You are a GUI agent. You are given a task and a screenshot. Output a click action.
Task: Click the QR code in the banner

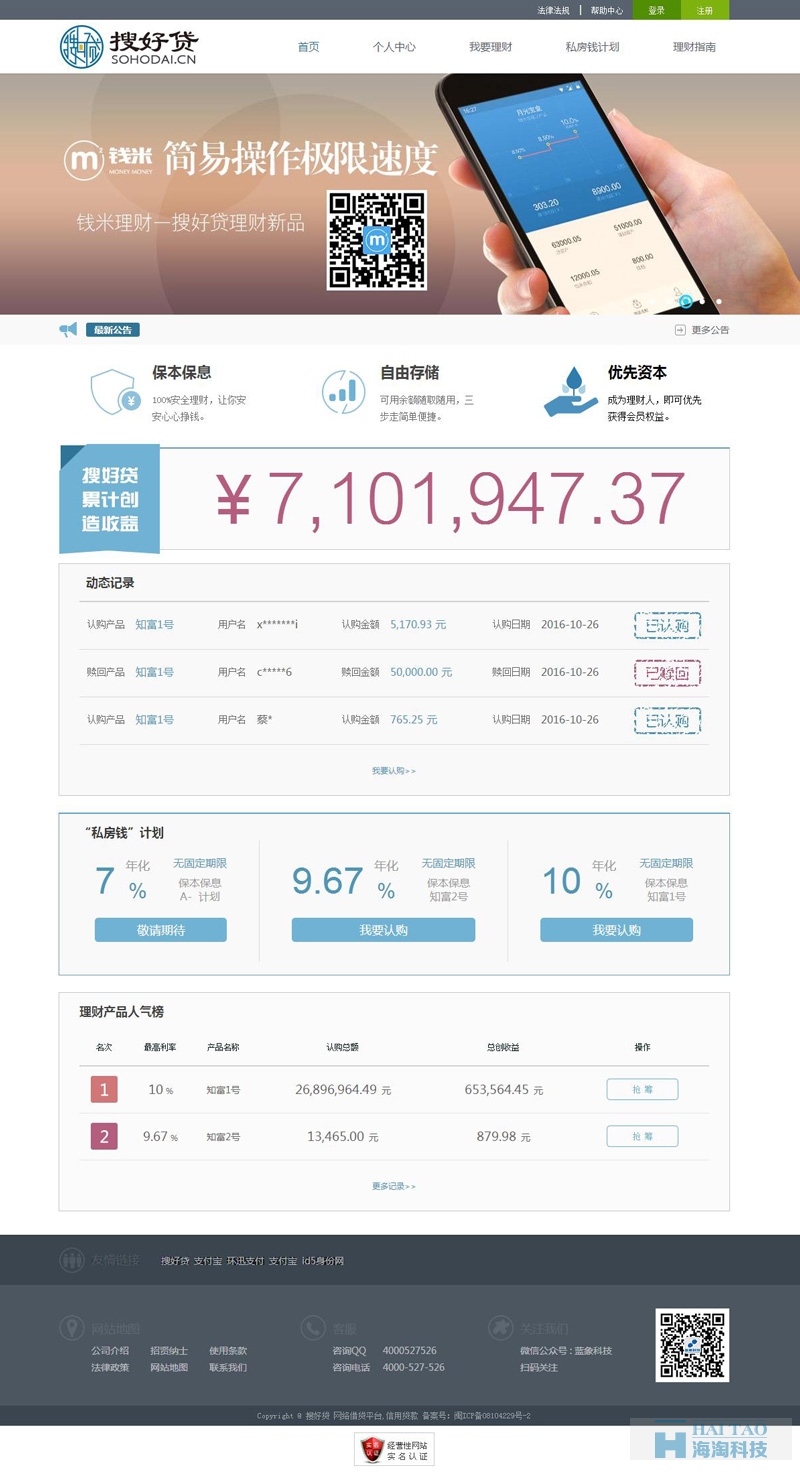377,240
